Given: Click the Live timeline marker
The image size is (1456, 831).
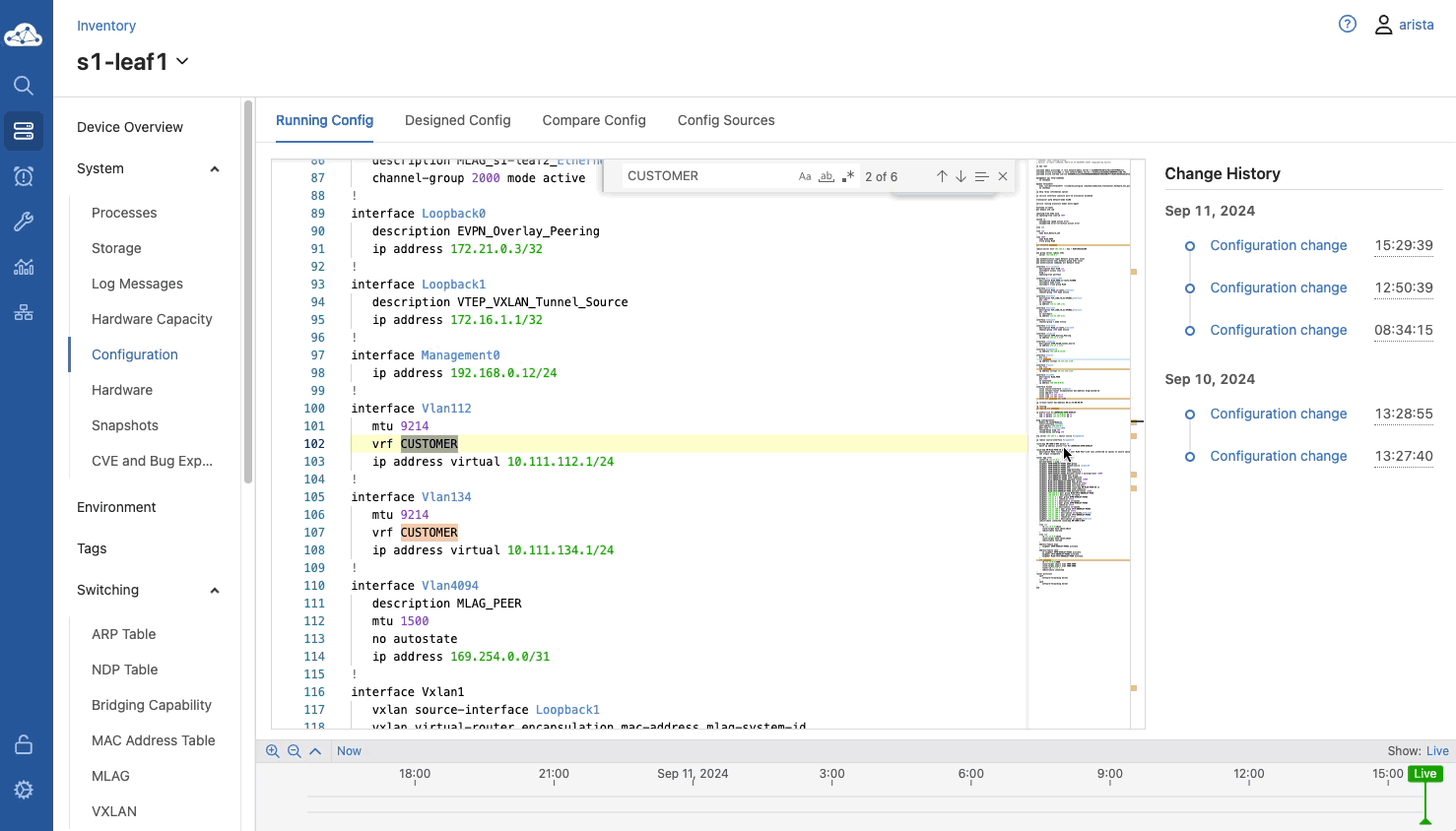Looking at the screenshot, I should point(1424,774).
